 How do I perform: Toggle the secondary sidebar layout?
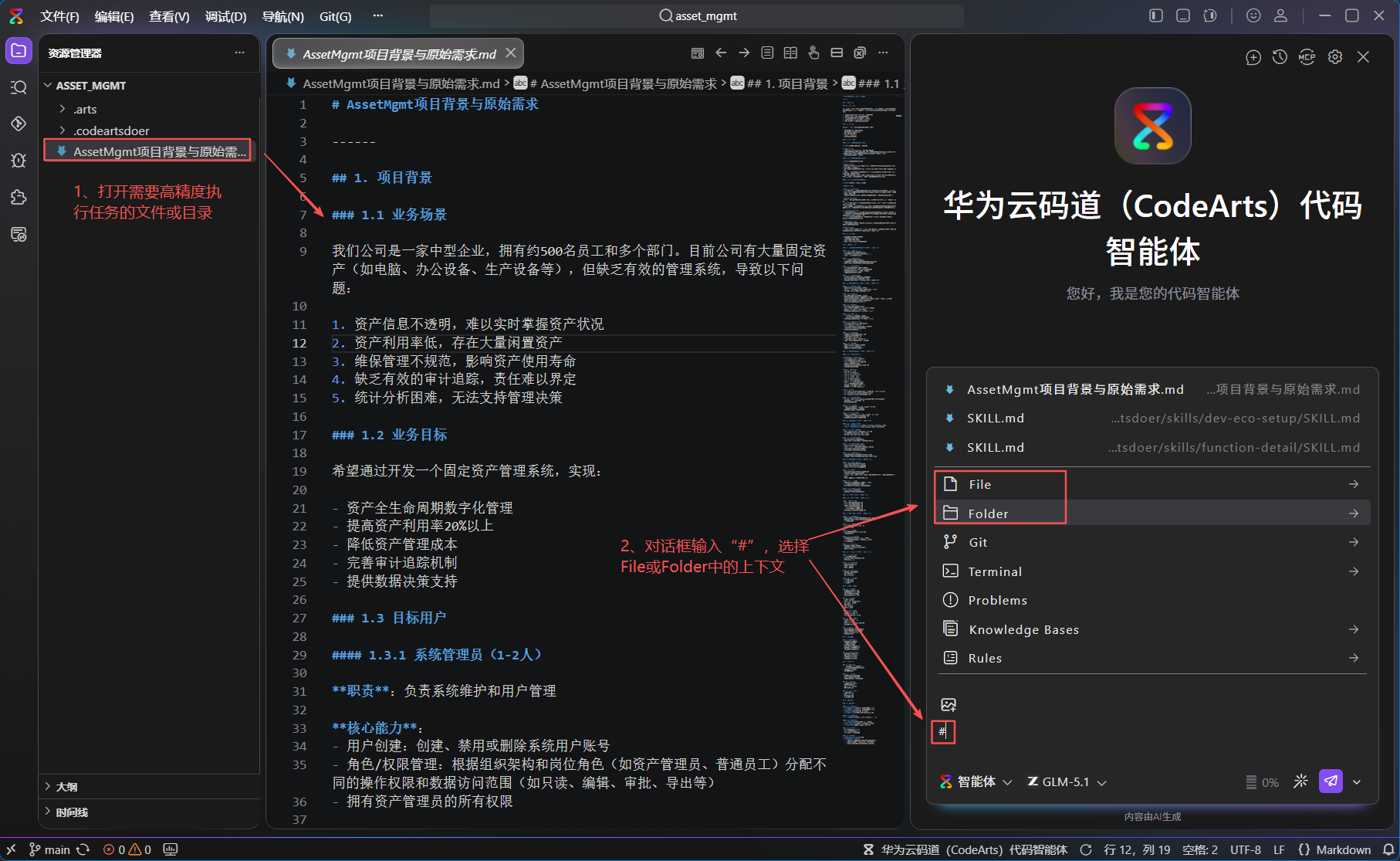tap(1210, 15)
